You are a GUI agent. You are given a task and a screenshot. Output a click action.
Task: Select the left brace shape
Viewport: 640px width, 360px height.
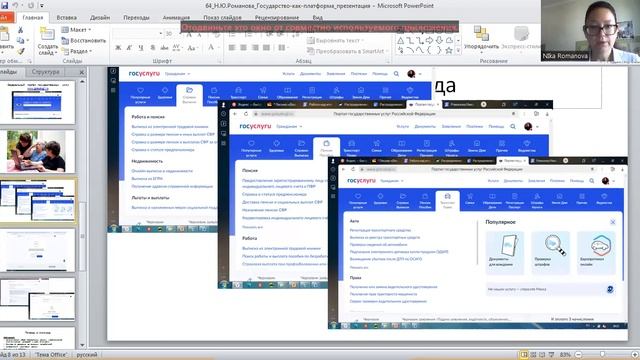[x=429, y=50]
